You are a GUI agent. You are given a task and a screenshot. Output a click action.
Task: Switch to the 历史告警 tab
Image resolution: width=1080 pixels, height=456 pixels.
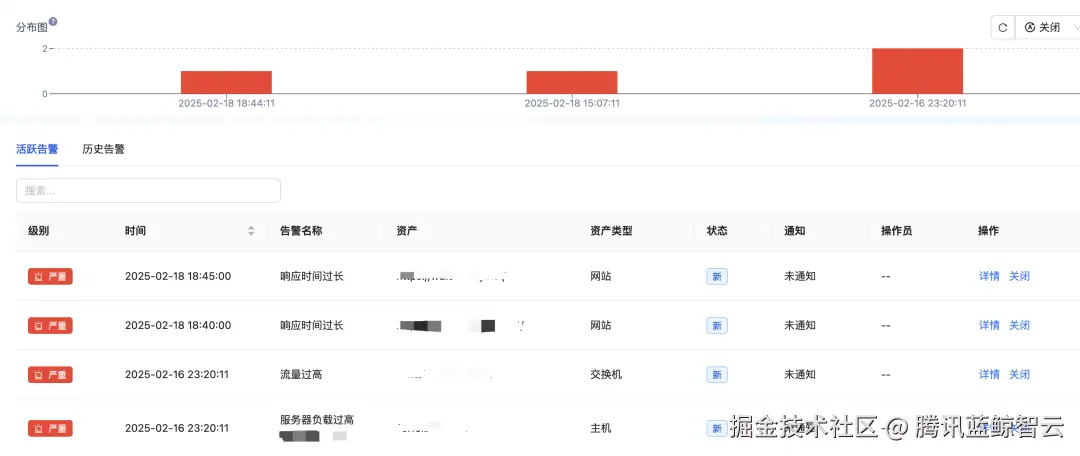click(x=103, y=149)
